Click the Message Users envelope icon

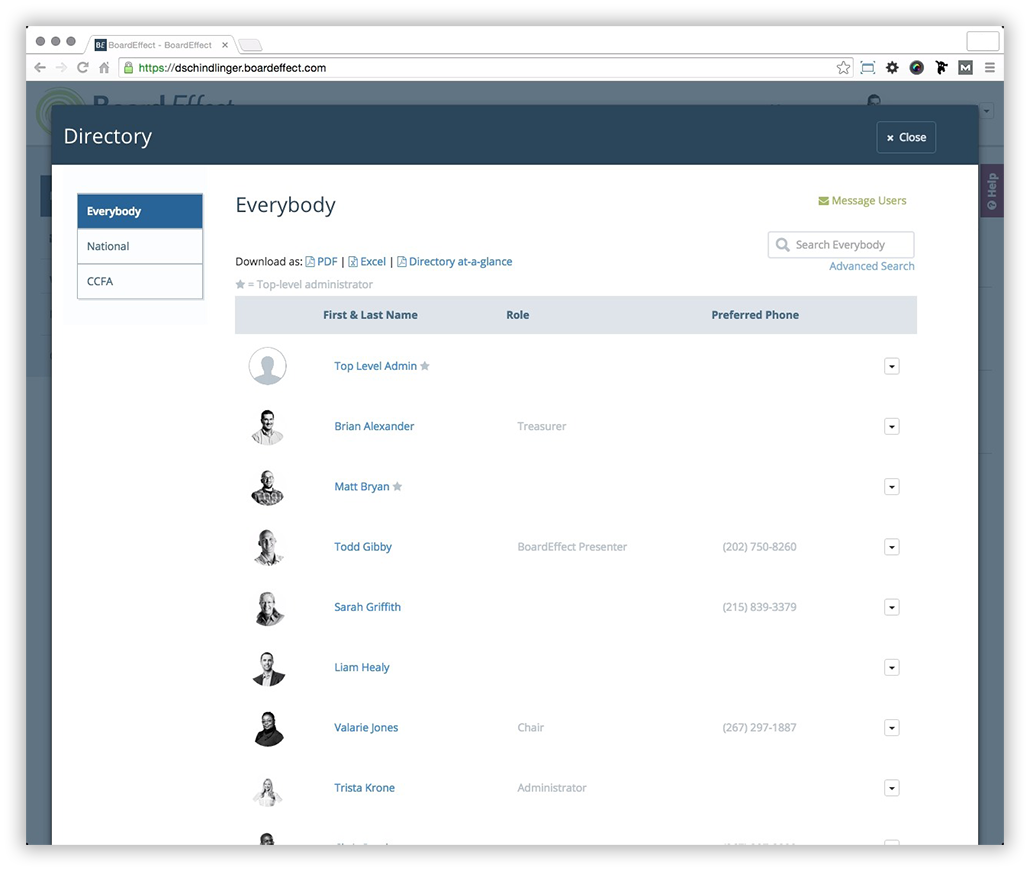pyautogui.click(x=823, y=201)
